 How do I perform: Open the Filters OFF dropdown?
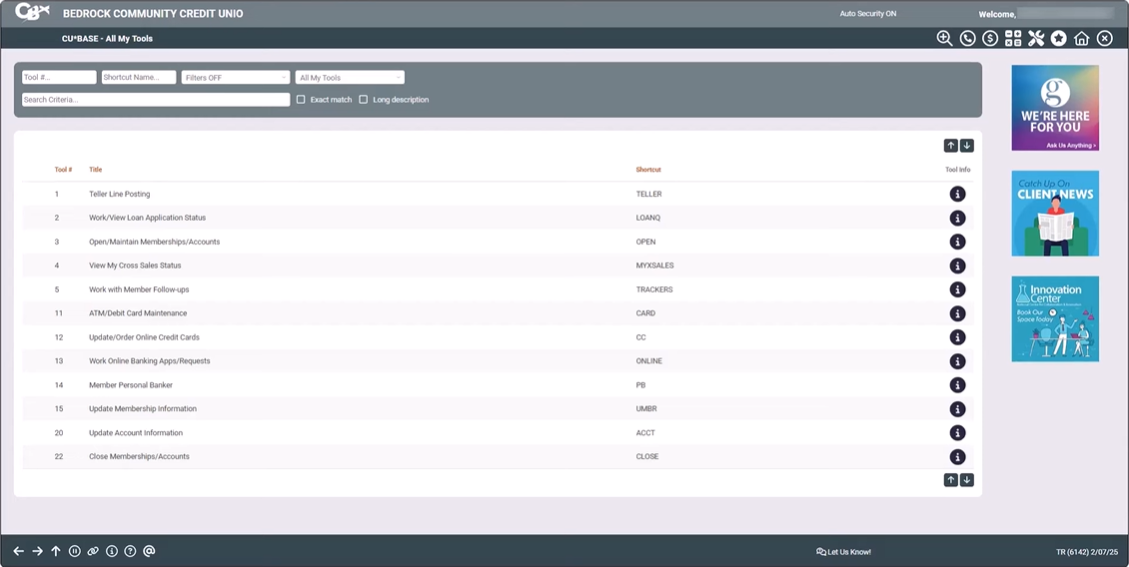point(235,77)
